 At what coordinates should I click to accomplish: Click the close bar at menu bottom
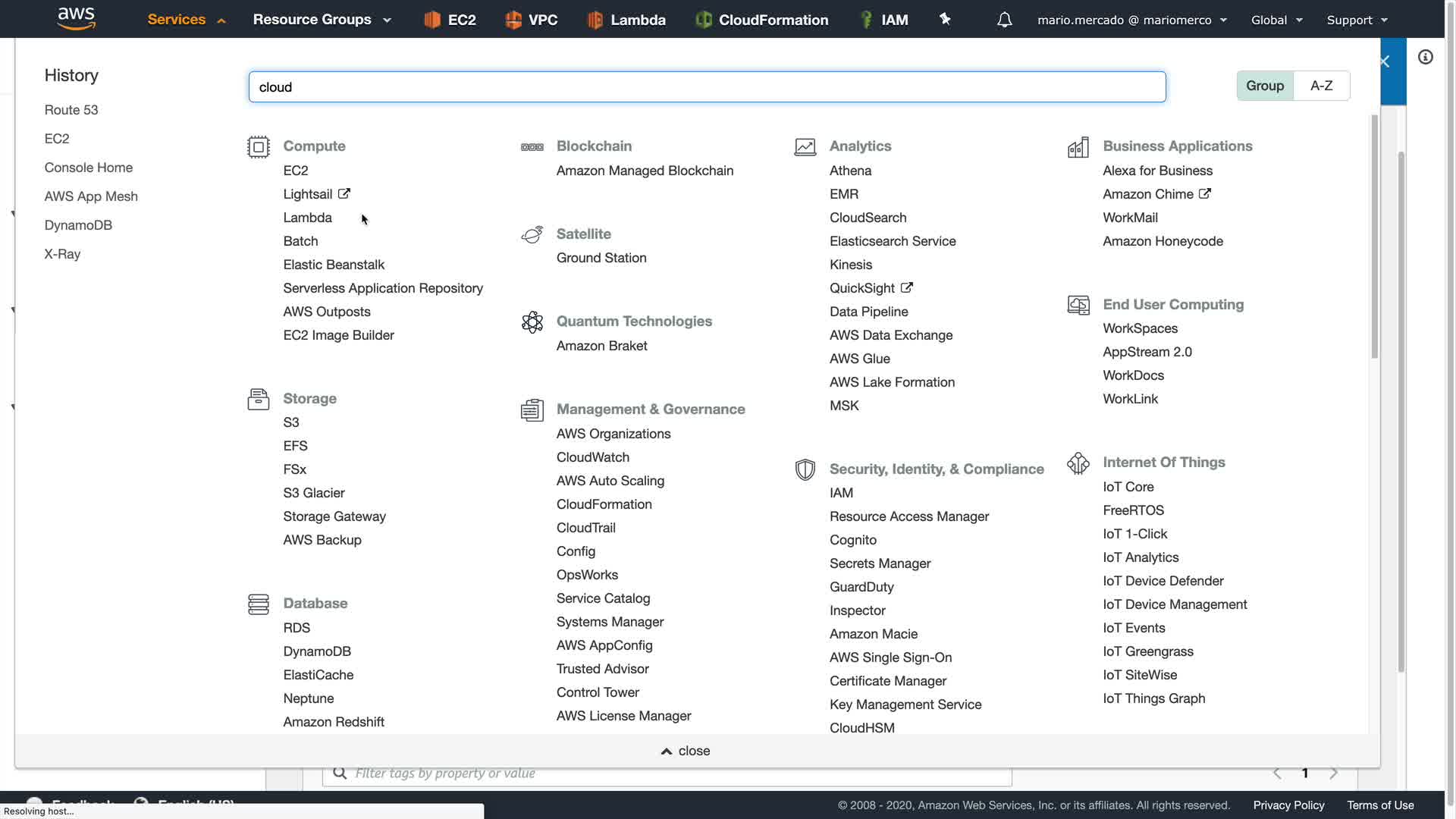(685, 751)
